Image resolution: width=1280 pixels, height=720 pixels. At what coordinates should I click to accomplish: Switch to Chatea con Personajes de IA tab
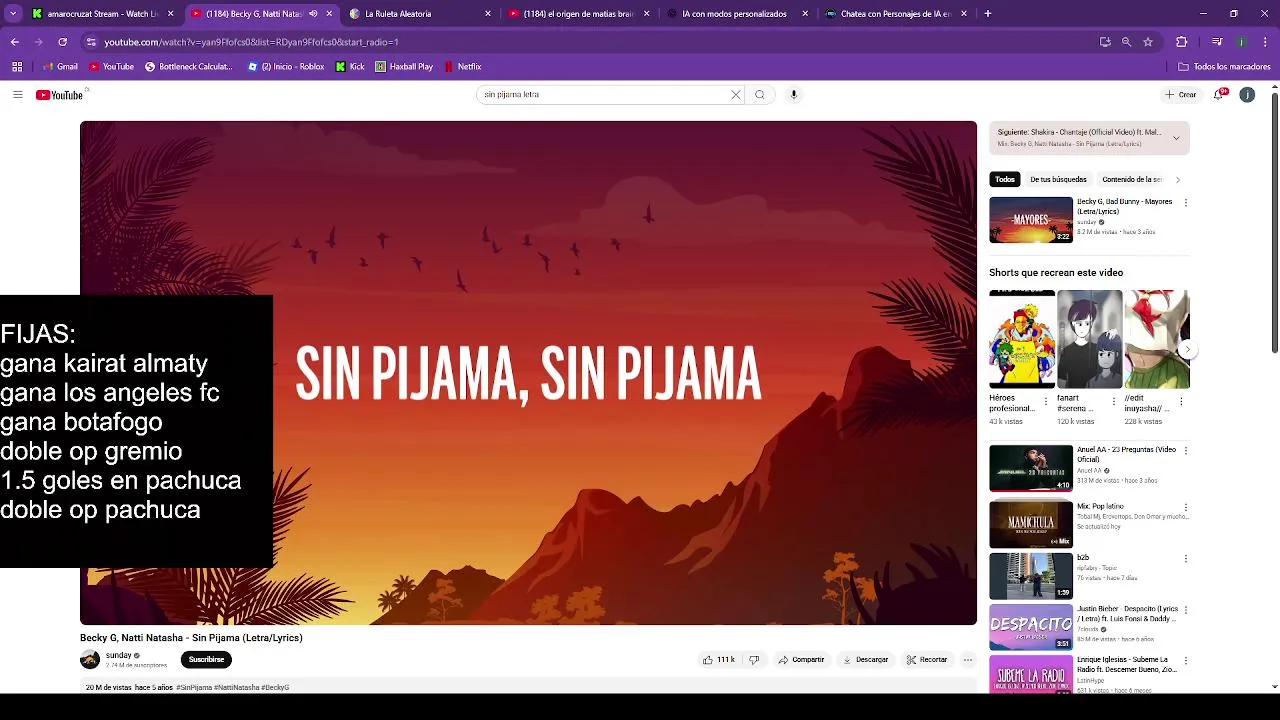point(896,14)
